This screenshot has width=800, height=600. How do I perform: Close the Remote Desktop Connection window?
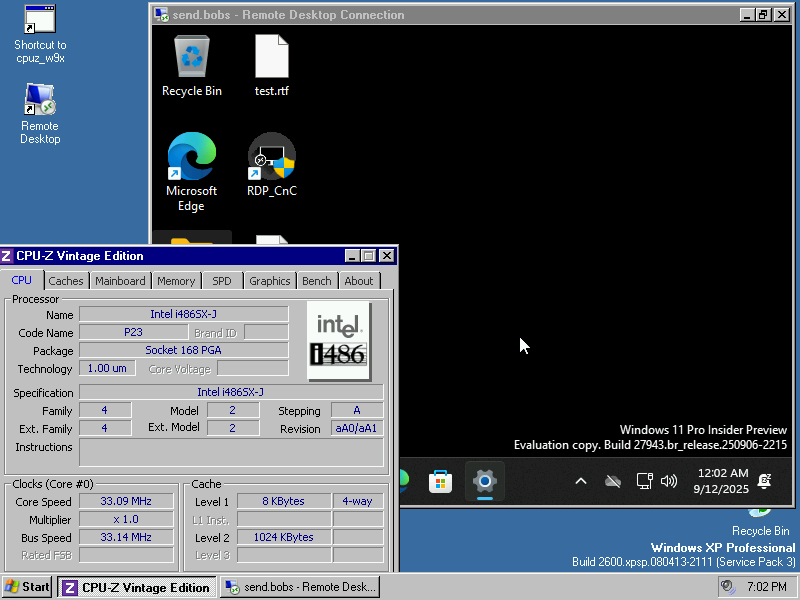pyautogui.click(x=782, y=15)
